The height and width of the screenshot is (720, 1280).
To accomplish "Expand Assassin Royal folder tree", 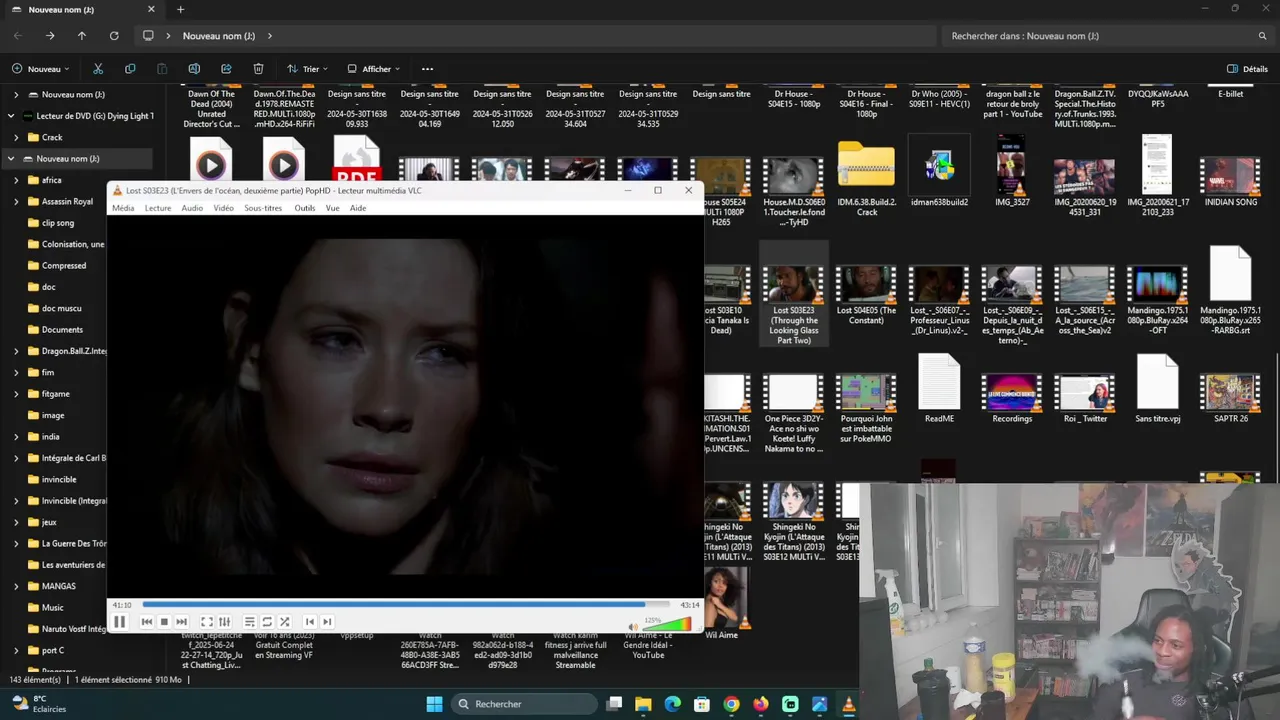I will pyautogui.click(x=16, y=201).
